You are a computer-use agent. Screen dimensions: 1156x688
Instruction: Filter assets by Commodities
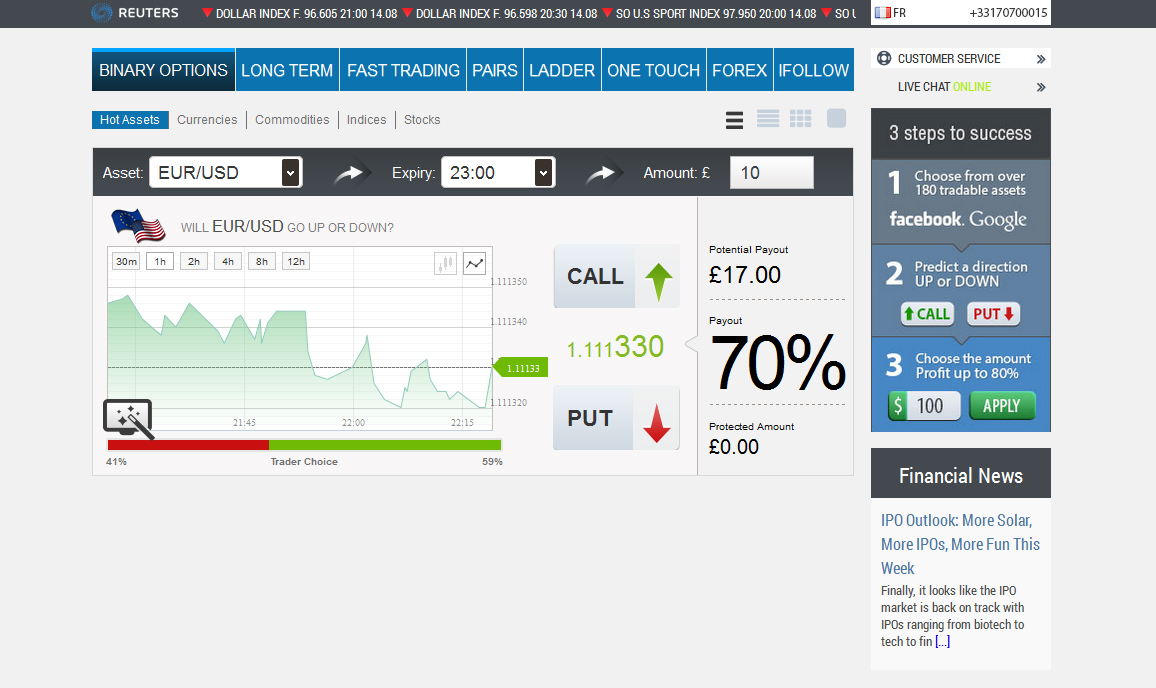tap(292, 119)
